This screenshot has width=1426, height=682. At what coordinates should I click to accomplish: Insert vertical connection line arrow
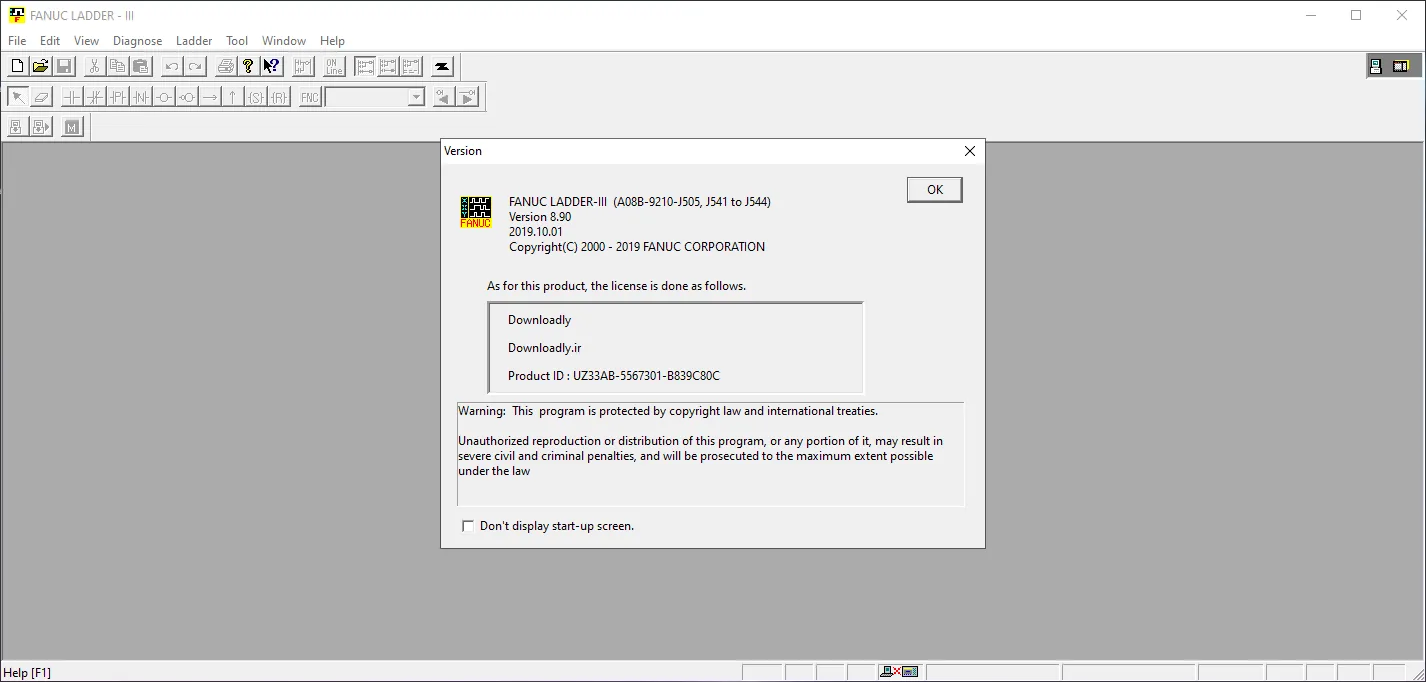pyautogui.click(x=233, y=97)
